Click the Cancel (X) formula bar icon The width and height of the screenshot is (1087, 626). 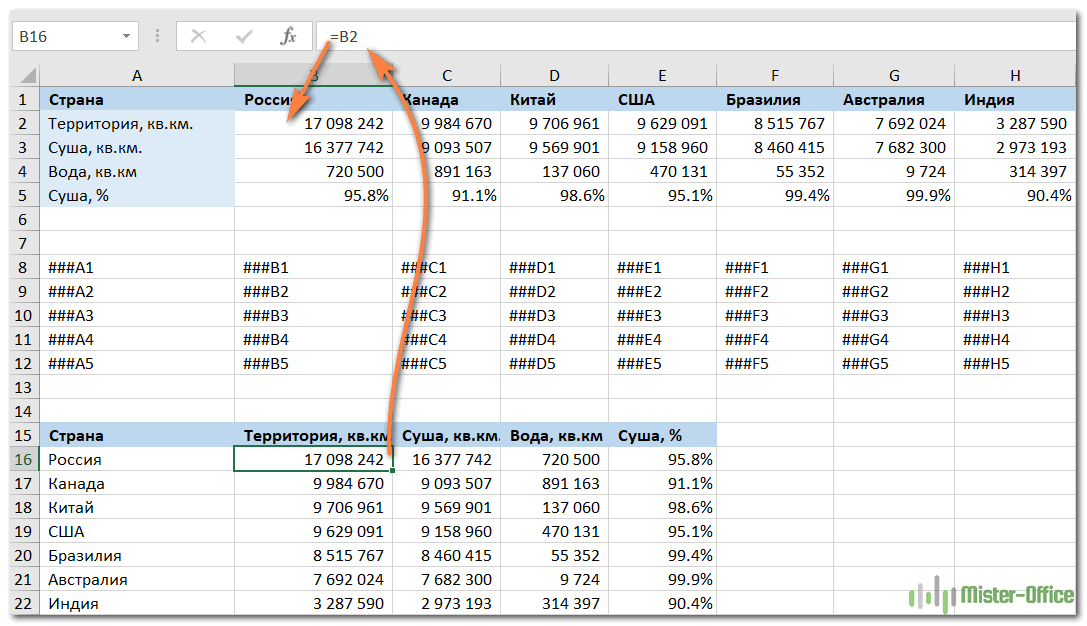198,36
